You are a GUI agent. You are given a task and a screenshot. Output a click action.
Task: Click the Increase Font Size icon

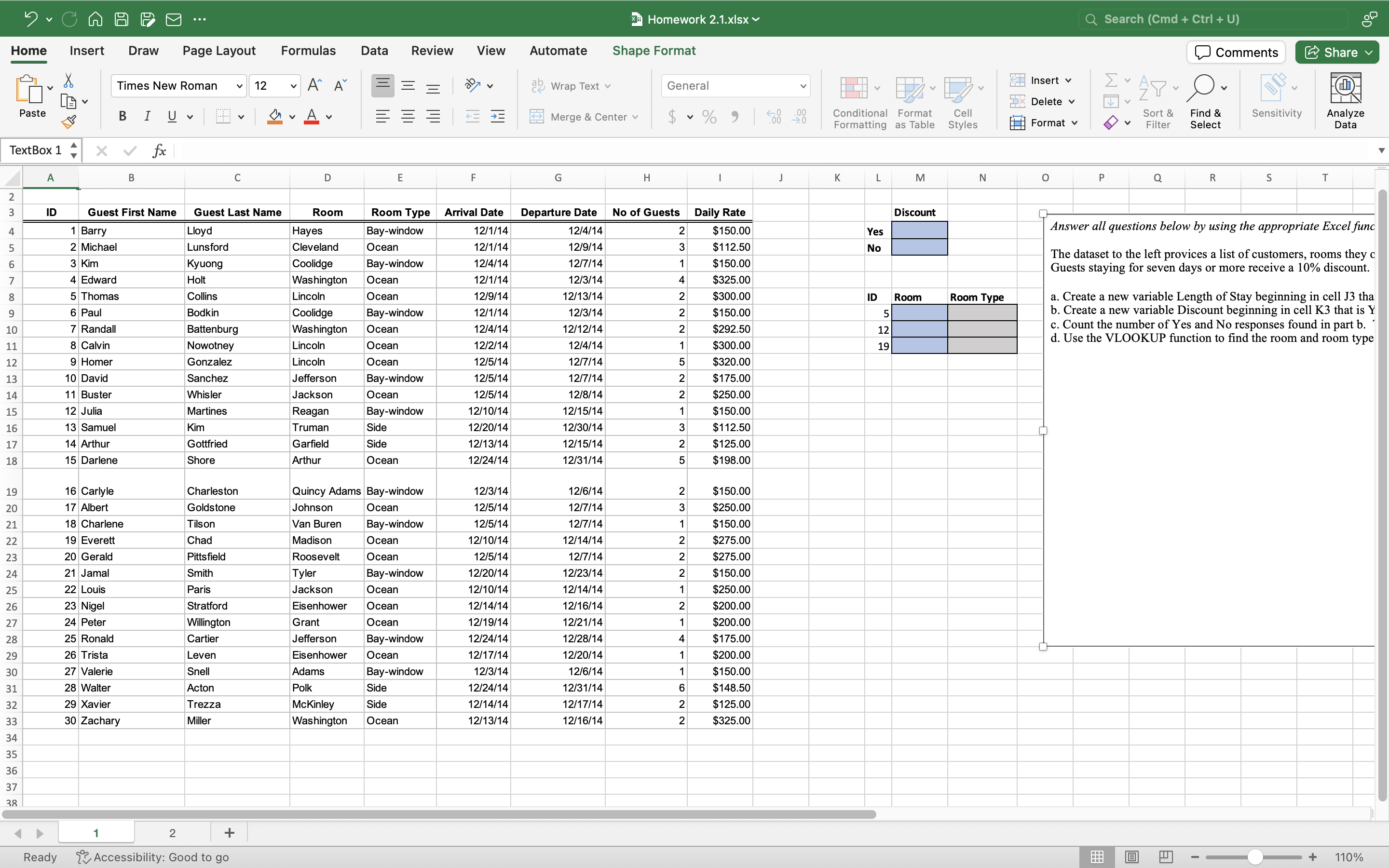pyautogui.click(x=314, y=85)
